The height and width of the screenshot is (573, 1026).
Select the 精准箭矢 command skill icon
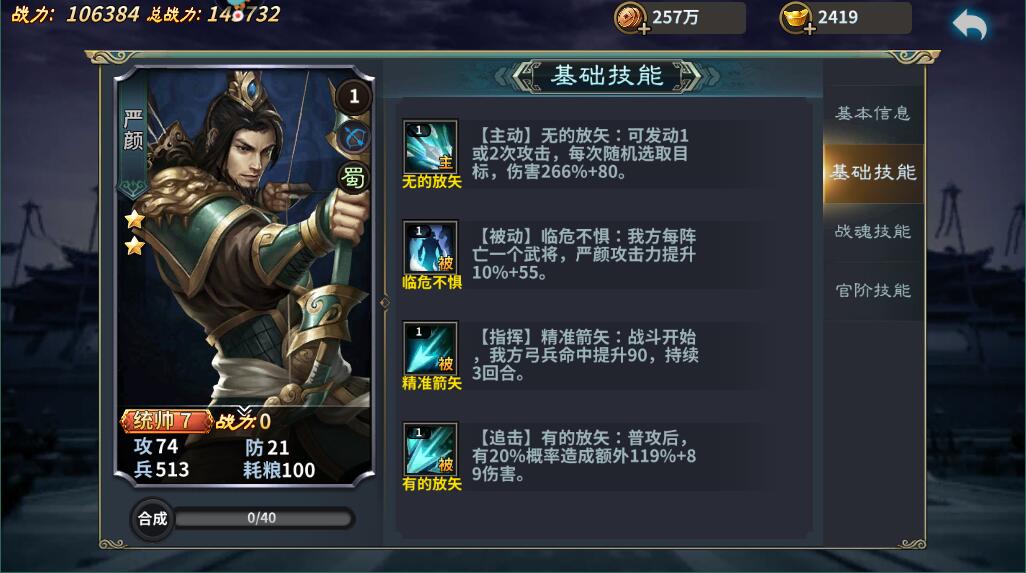click(430, 348)
